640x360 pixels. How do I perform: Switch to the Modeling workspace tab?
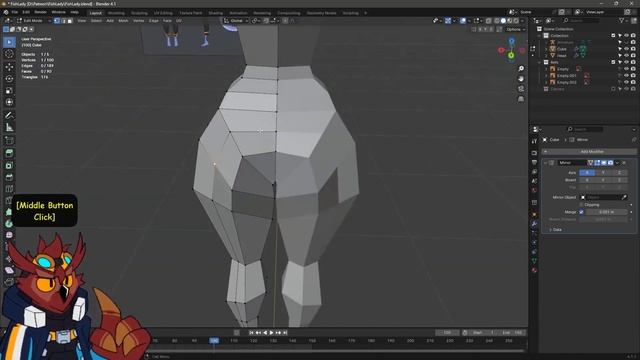pos(116,13)
